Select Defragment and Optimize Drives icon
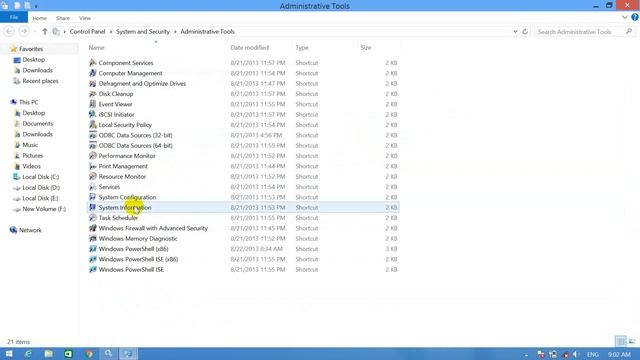 pos(93,83)
